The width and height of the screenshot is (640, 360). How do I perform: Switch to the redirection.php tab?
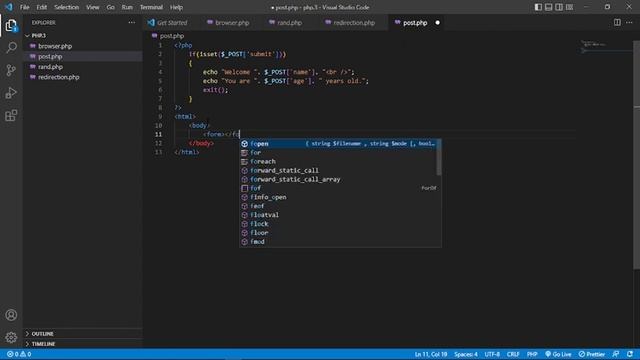pos(353,23)
